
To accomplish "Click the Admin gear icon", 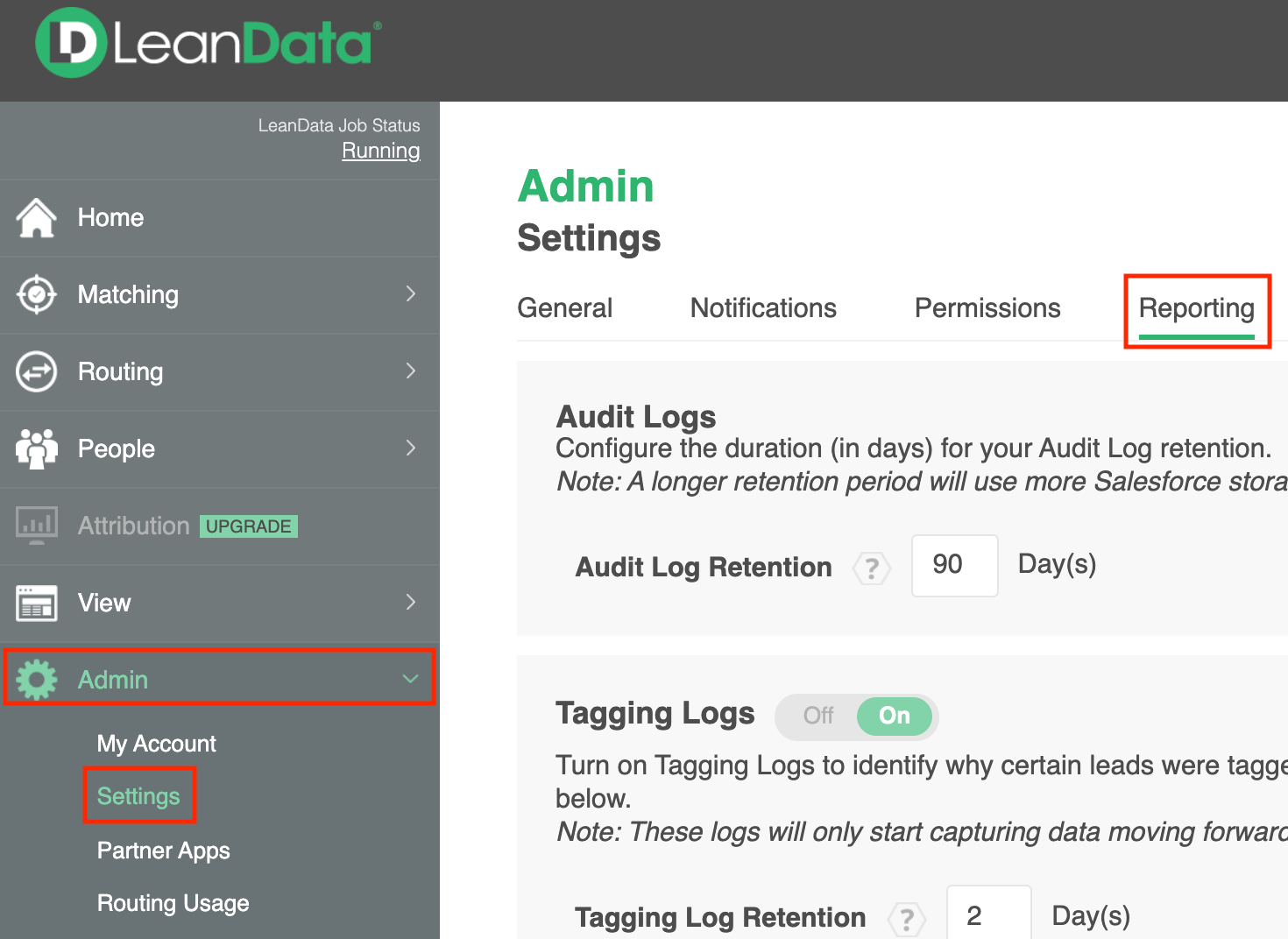I will (37, 680).
